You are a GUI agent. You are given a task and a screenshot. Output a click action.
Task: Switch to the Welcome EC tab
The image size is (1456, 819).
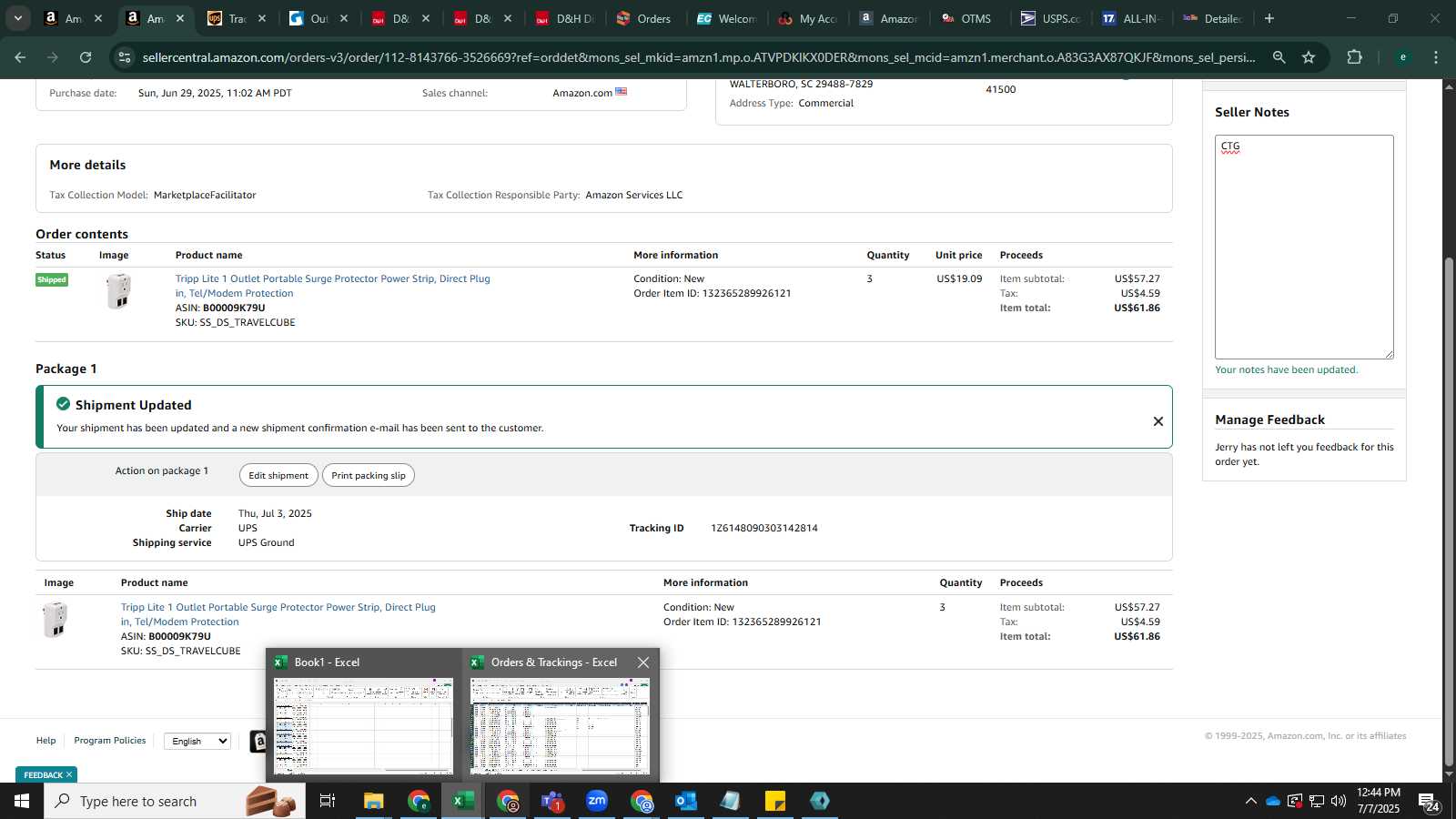(726, 18)
